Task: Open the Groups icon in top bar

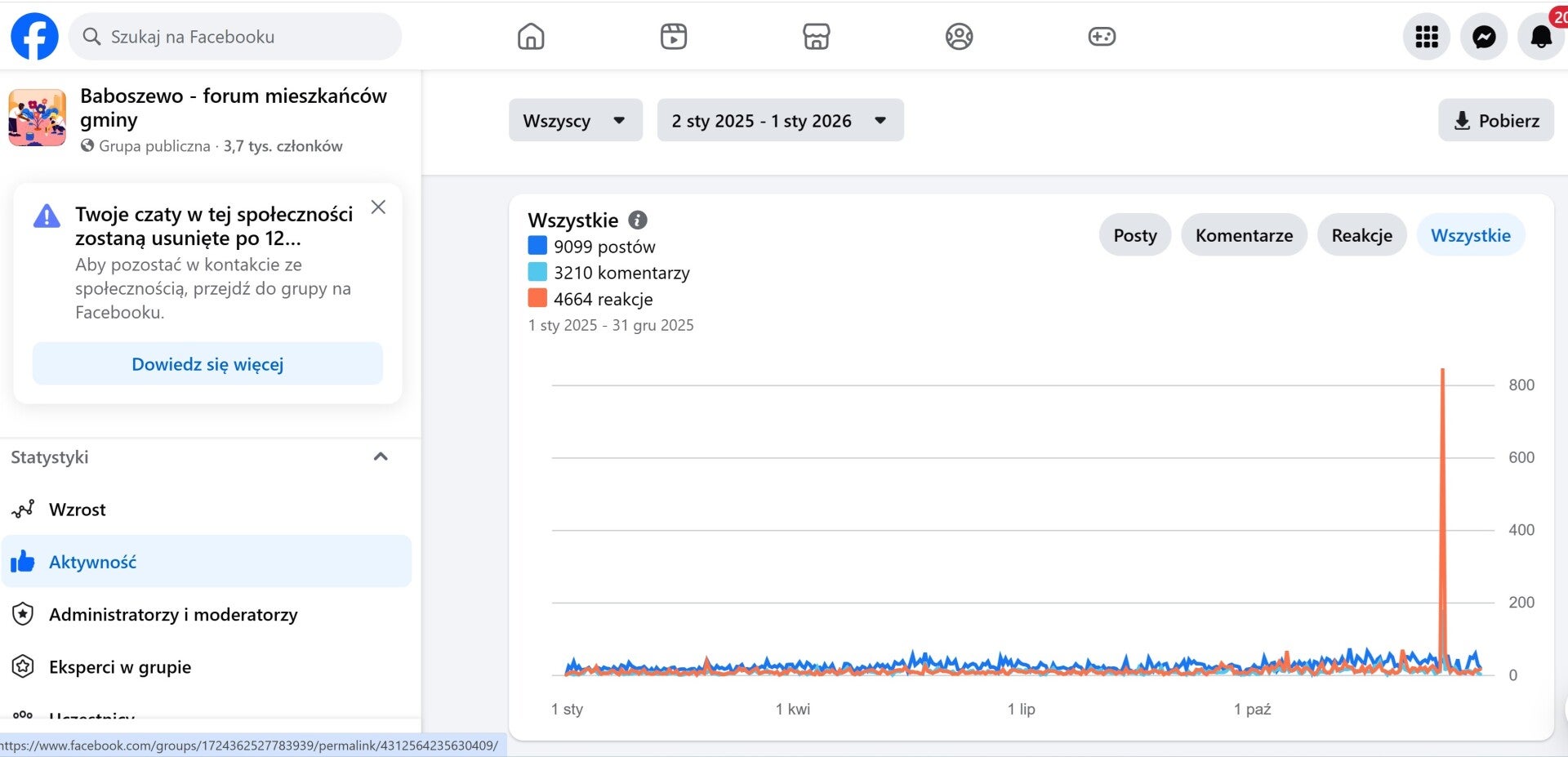Action: tap(959, 37)
